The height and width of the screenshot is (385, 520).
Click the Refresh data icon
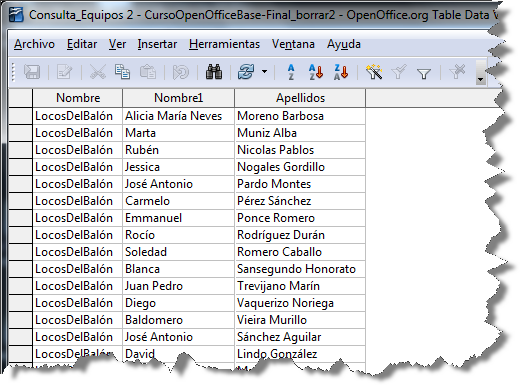click(x=246, y=72)
